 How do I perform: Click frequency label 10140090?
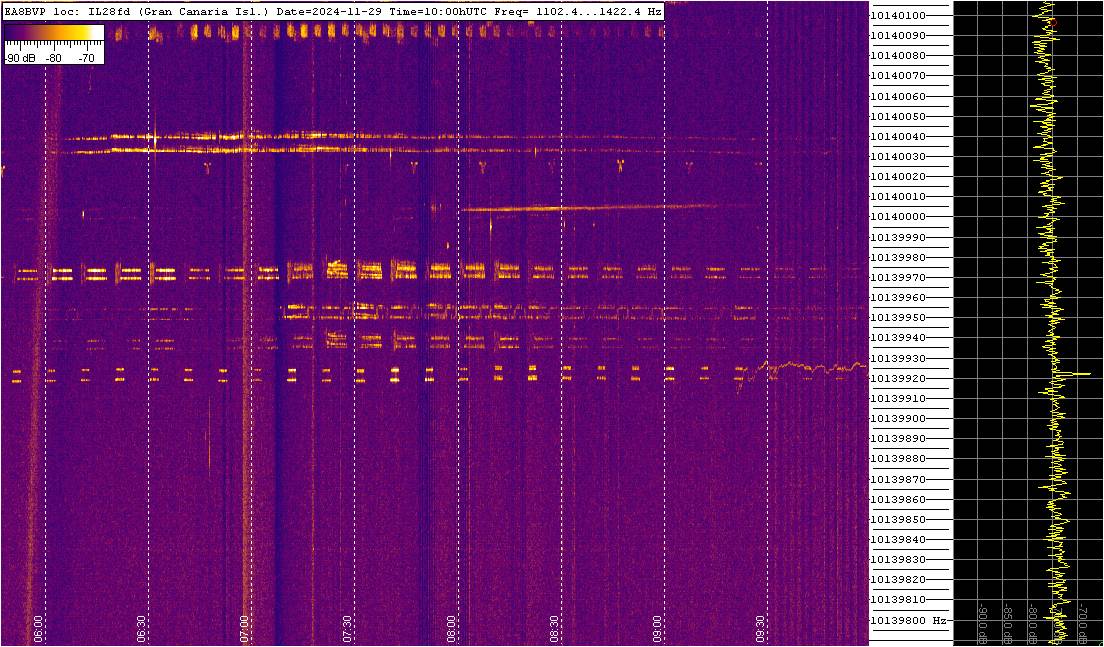click(897, 35)
